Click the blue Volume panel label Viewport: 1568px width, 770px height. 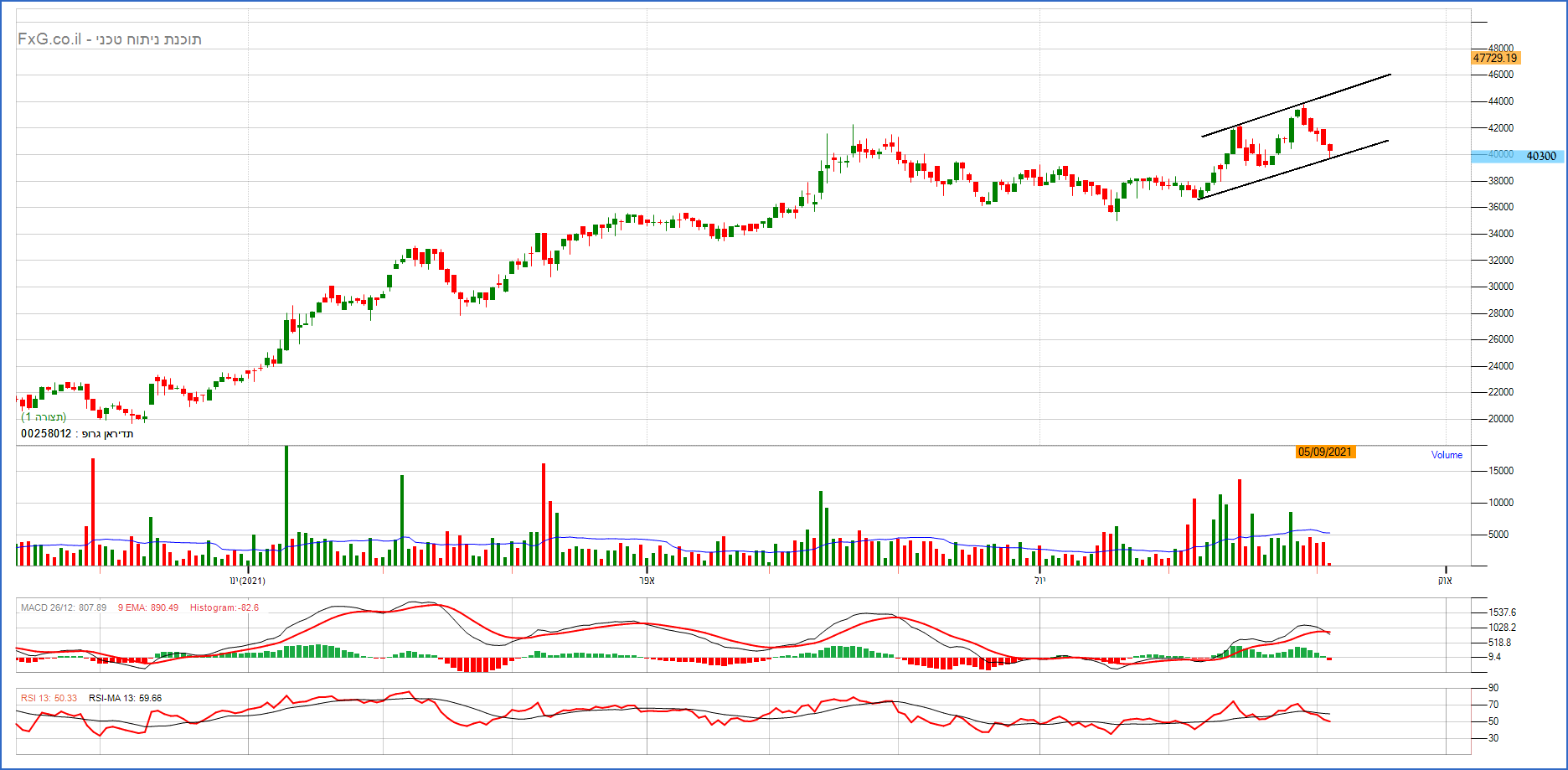[1447, 455]
